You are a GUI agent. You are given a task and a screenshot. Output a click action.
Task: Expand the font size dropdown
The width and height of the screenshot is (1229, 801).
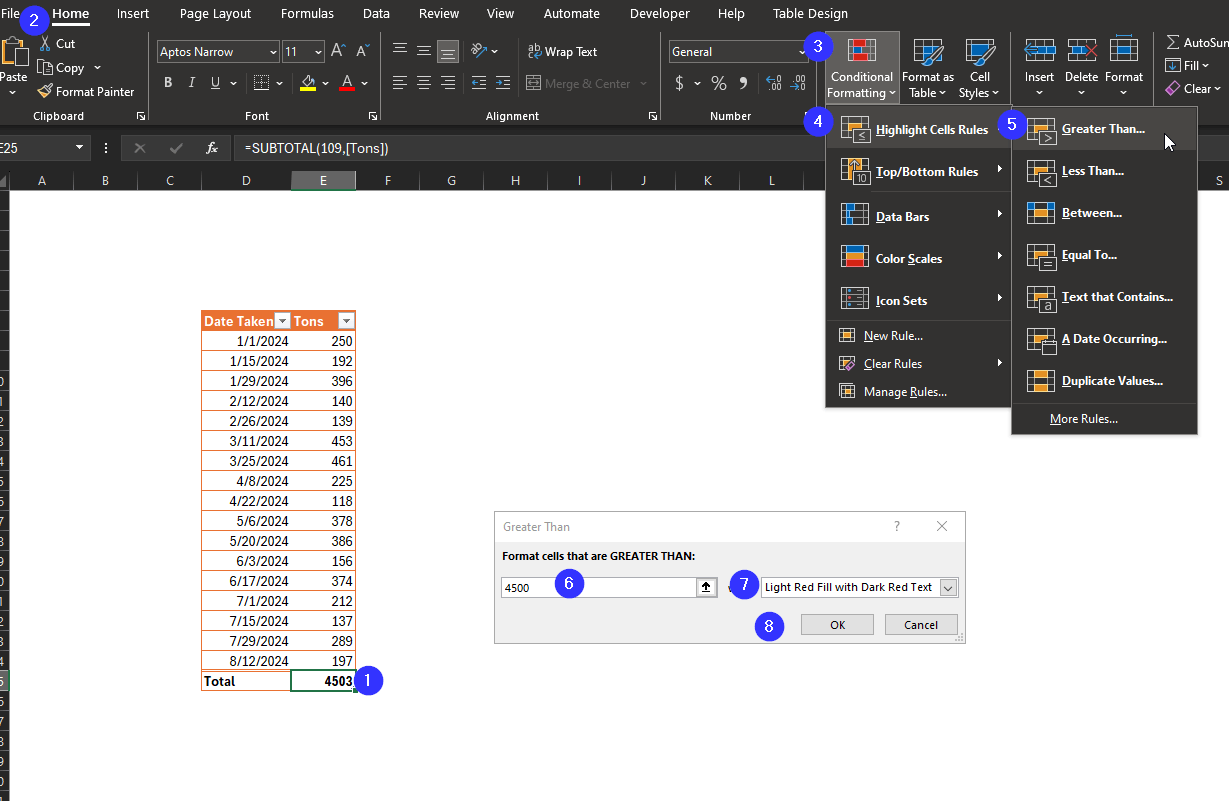[x=318, y=52]
